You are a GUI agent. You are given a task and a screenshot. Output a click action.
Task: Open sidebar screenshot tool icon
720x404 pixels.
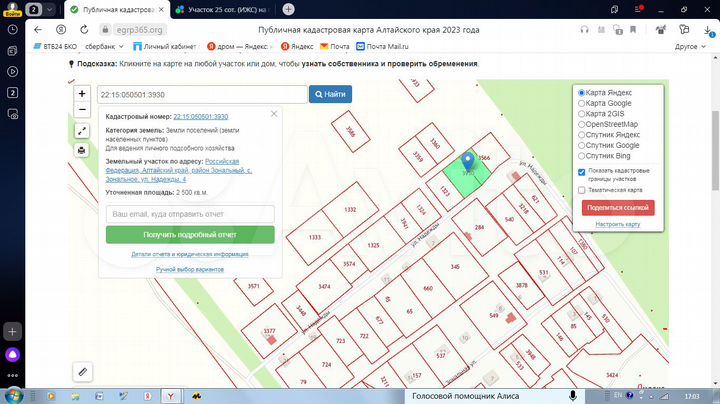pyautogui.click(x=12, y=114)
